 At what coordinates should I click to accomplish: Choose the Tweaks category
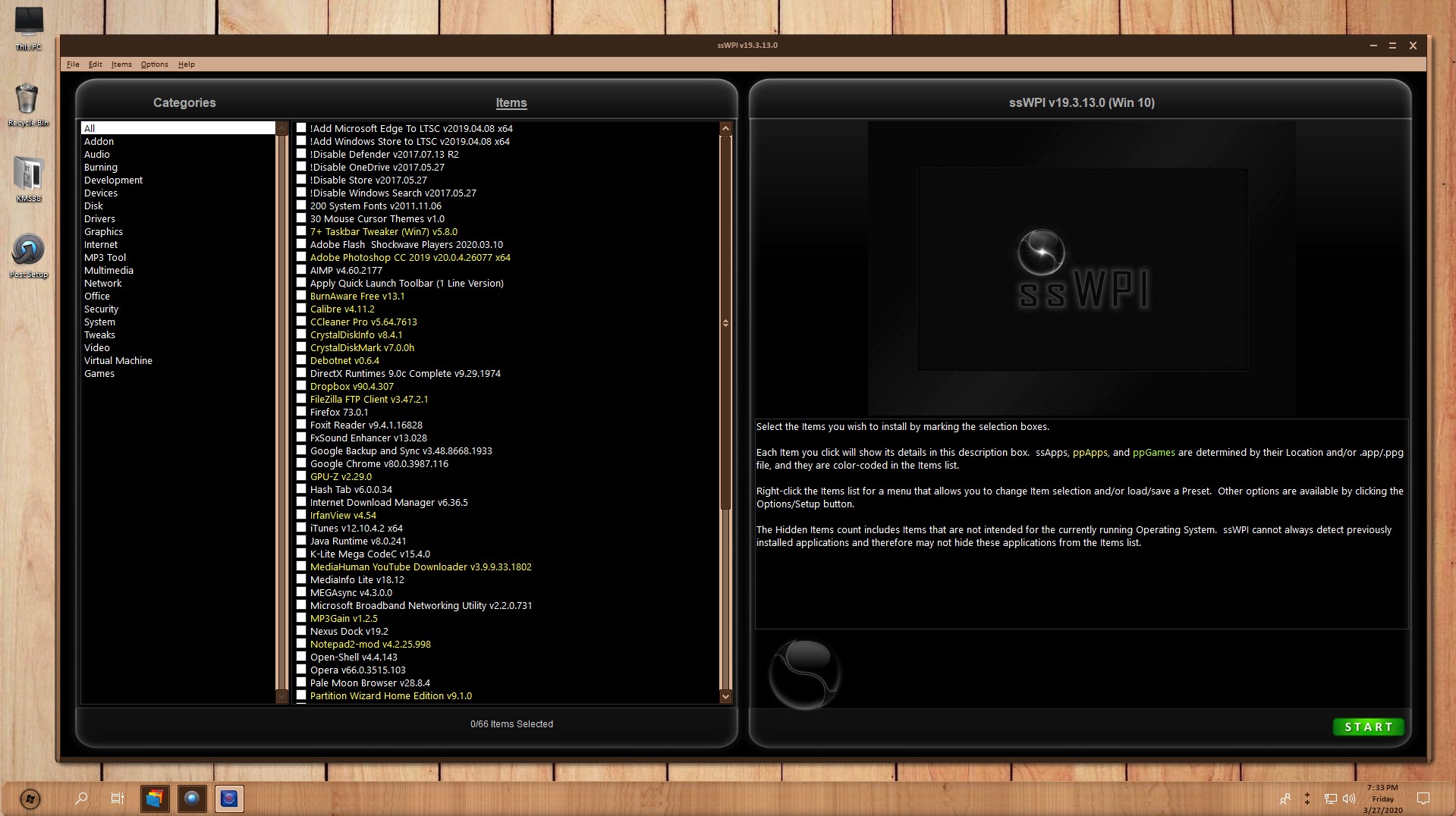[99, 334]
